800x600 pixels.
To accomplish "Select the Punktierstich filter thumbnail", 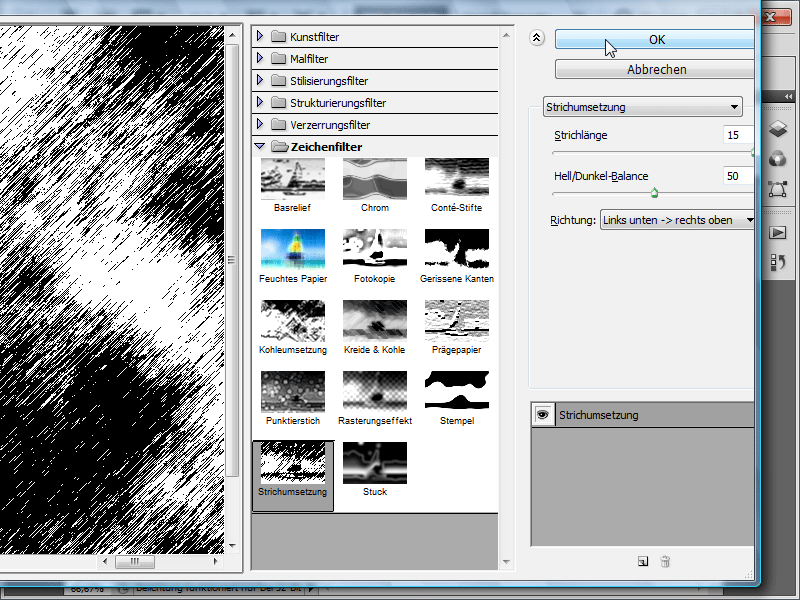I will (x=292, y=391).
